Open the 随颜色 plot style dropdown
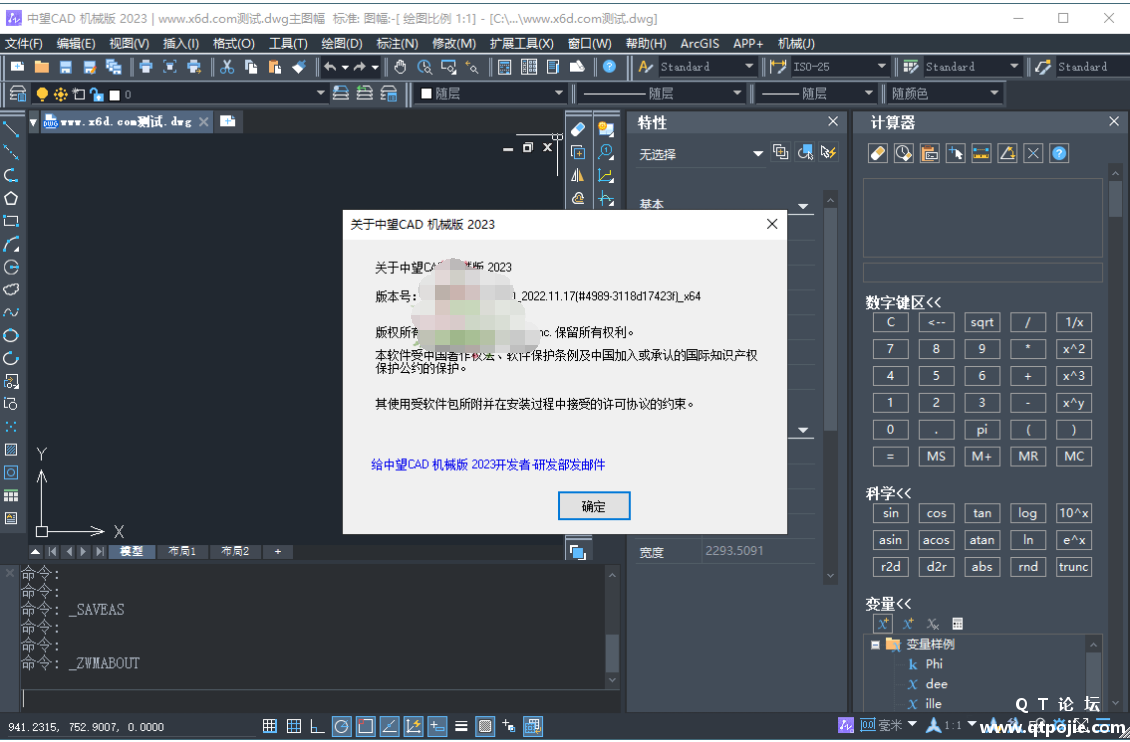 [995, 94]
